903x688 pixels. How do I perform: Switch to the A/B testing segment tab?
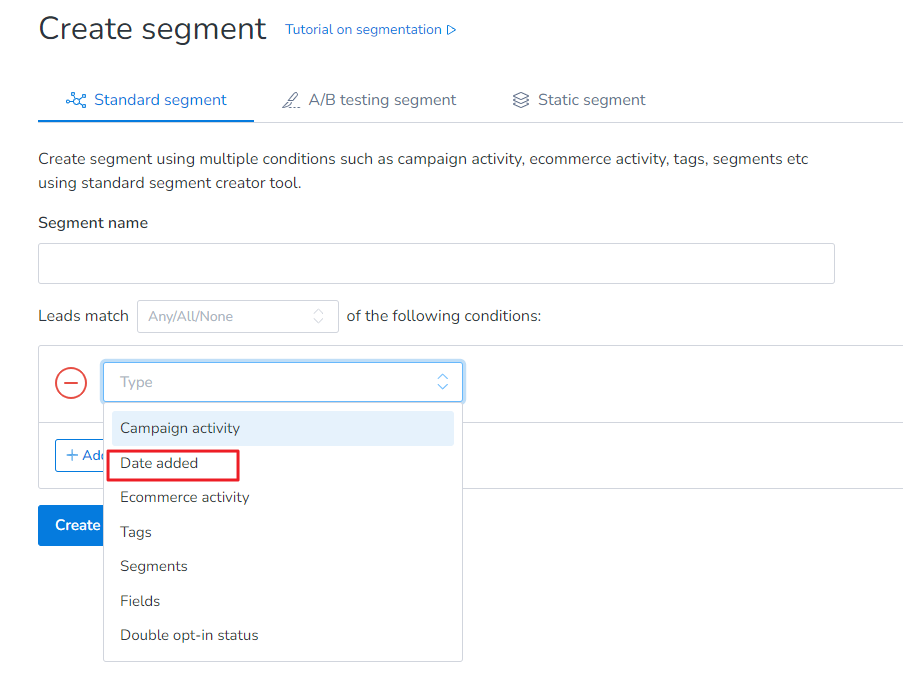381,100
